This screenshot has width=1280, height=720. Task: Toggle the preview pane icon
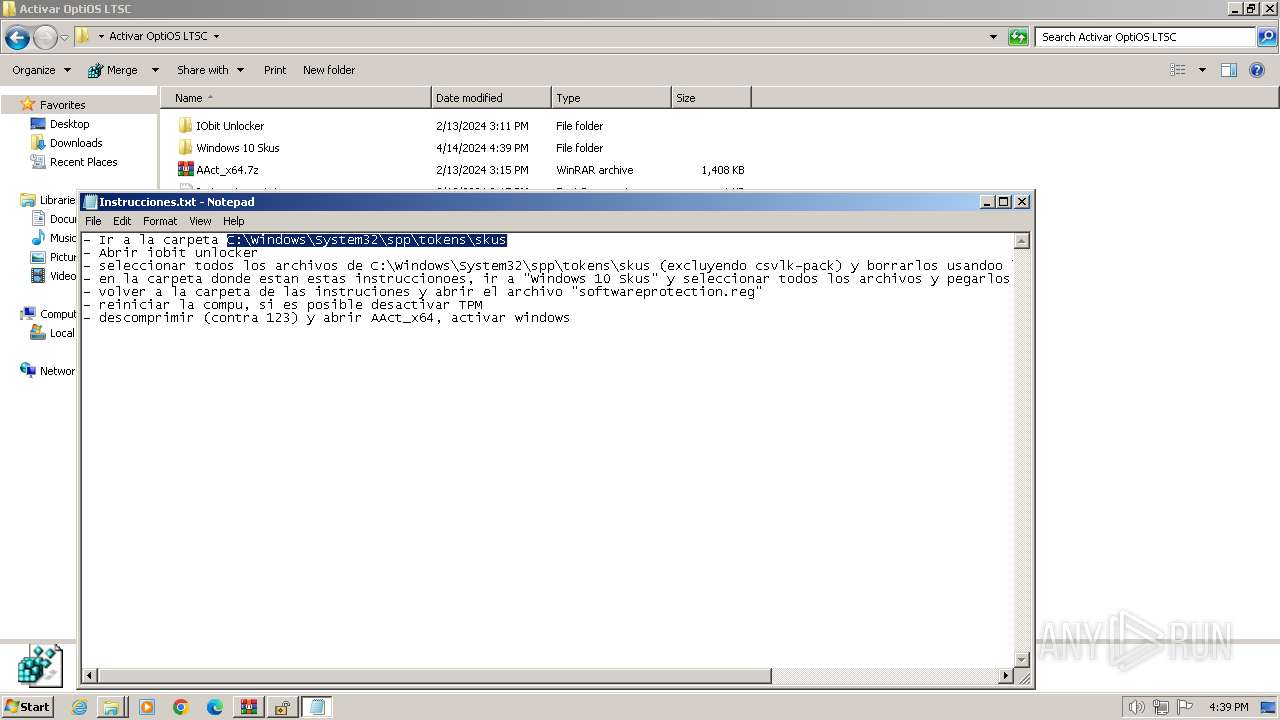click(x=1229, y=70)
